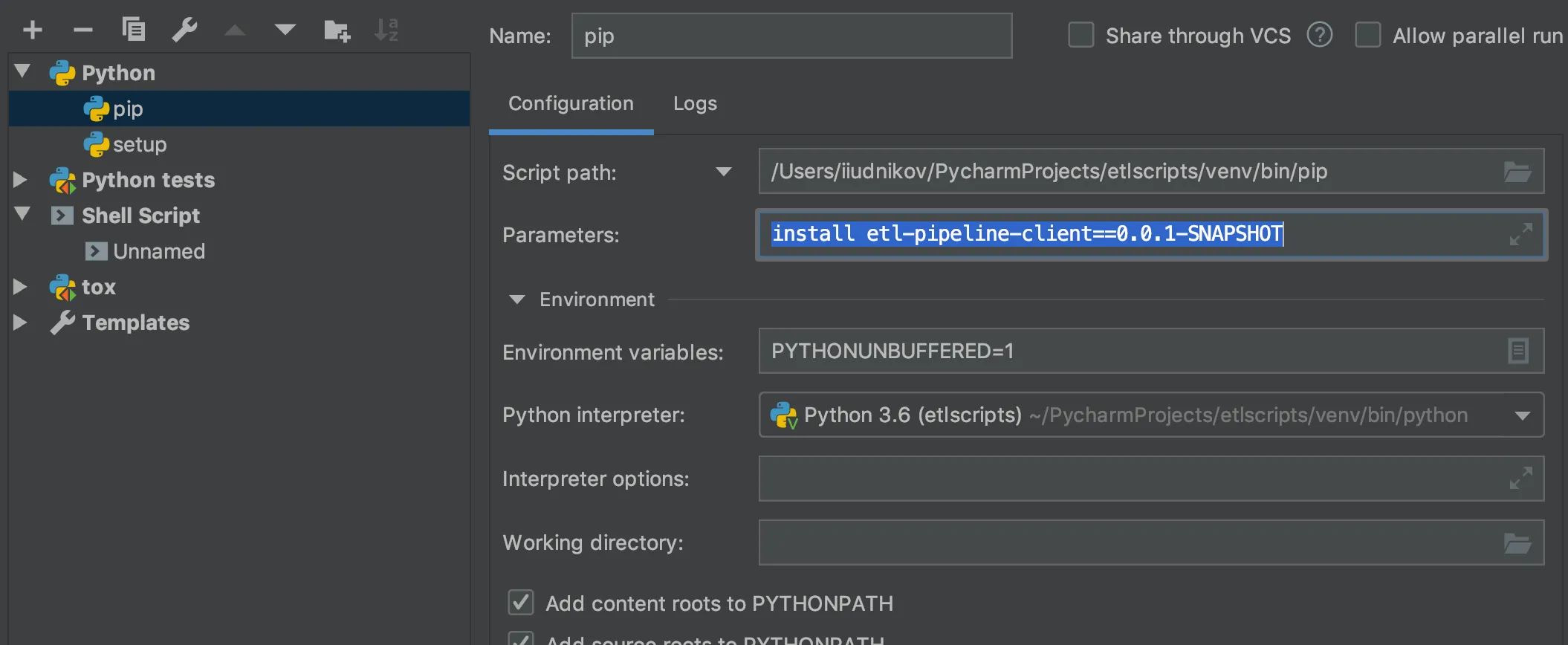Uncheck Add source roots to PYTHONPATH
The width and height of the screenshot is (1568, 645).
tap(521, 638)
